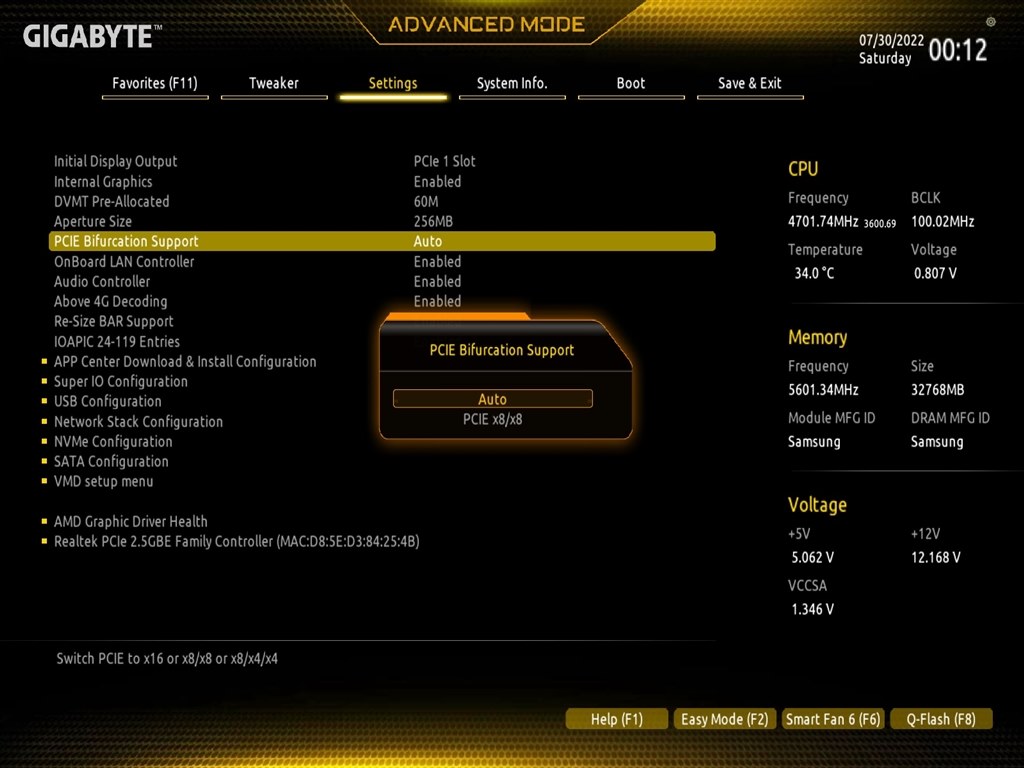Open SATA Configuration submenu

click(111, 461)
